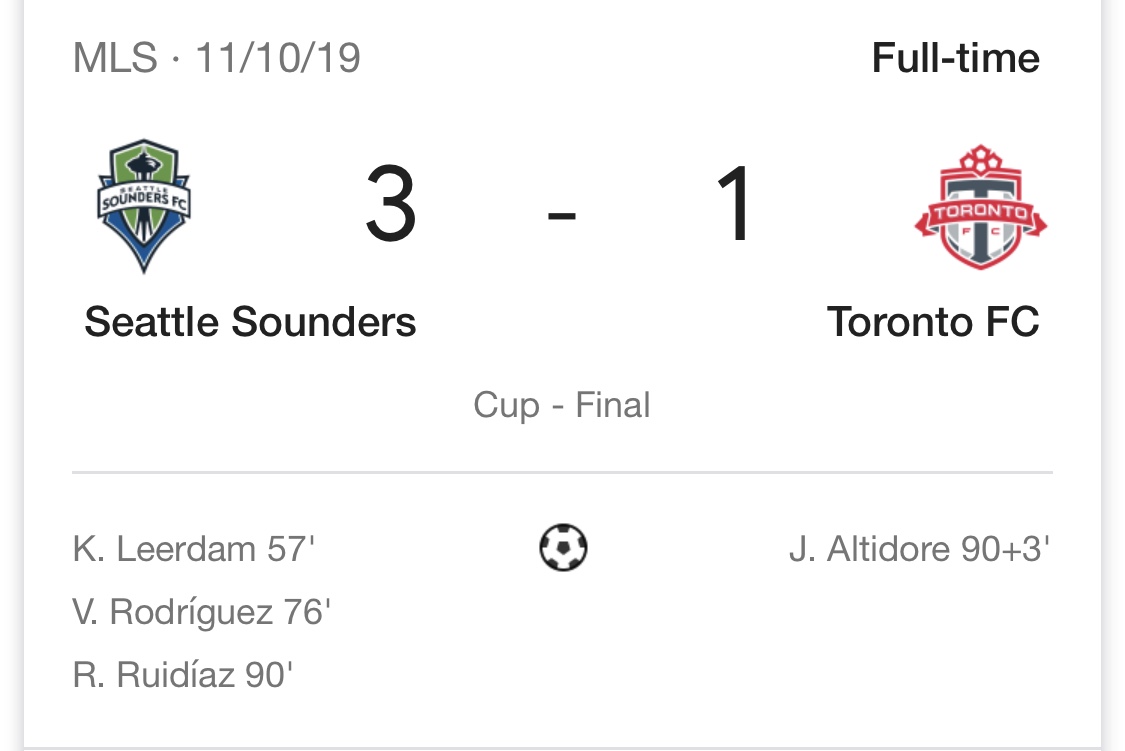Click the soccer ball goals icon
1125x751 pixels.
click(x=563, y=548)
